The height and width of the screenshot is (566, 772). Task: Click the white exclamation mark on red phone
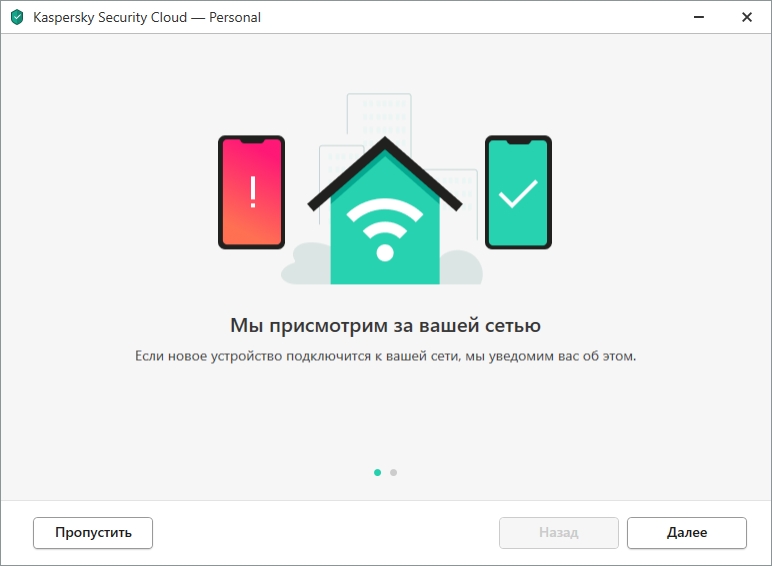click(x=253, y=192)
